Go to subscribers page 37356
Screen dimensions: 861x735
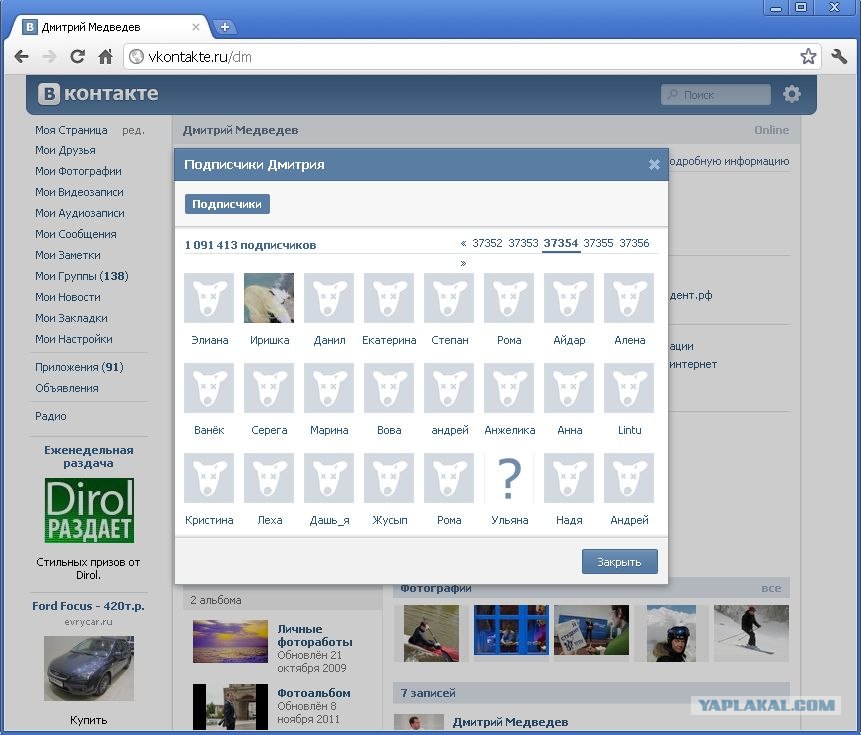634,243
